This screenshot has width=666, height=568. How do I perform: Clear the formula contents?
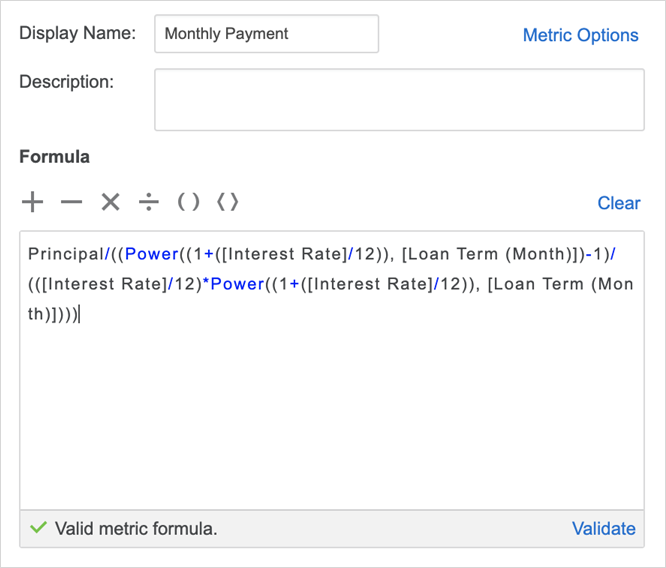pyautogui.click(x=618, y=203)
